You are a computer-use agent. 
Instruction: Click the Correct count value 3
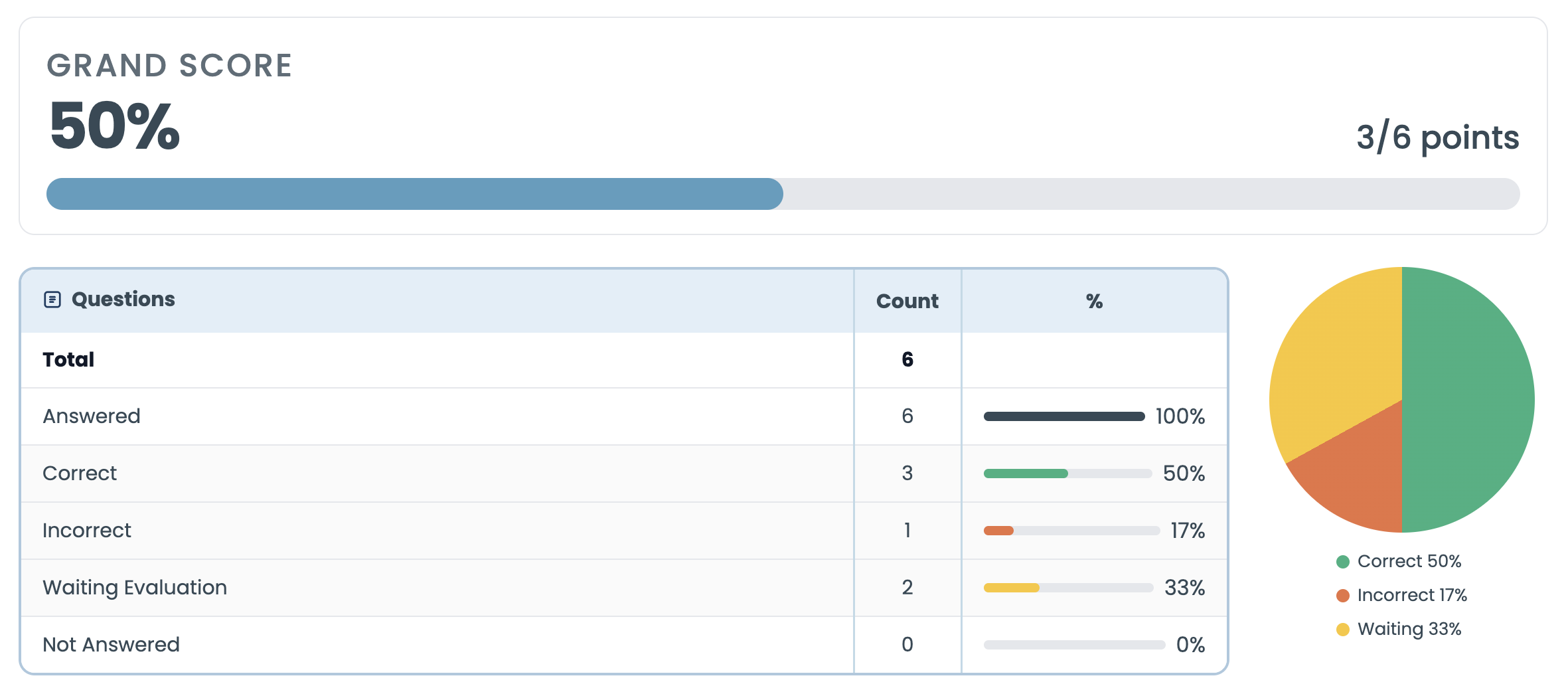click(907, 474)
